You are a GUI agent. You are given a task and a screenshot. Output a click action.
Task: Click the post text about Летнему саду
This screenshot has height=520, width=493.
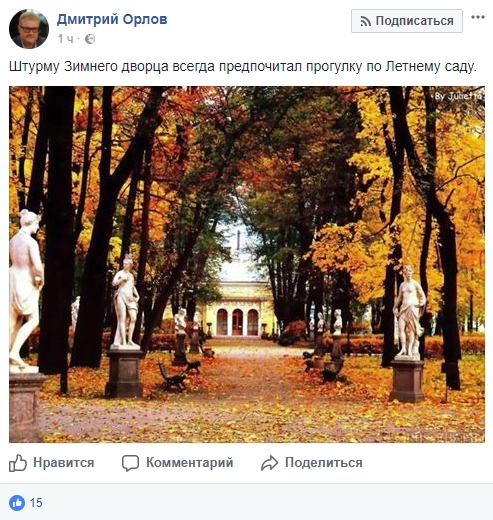[x=243, y=66]
